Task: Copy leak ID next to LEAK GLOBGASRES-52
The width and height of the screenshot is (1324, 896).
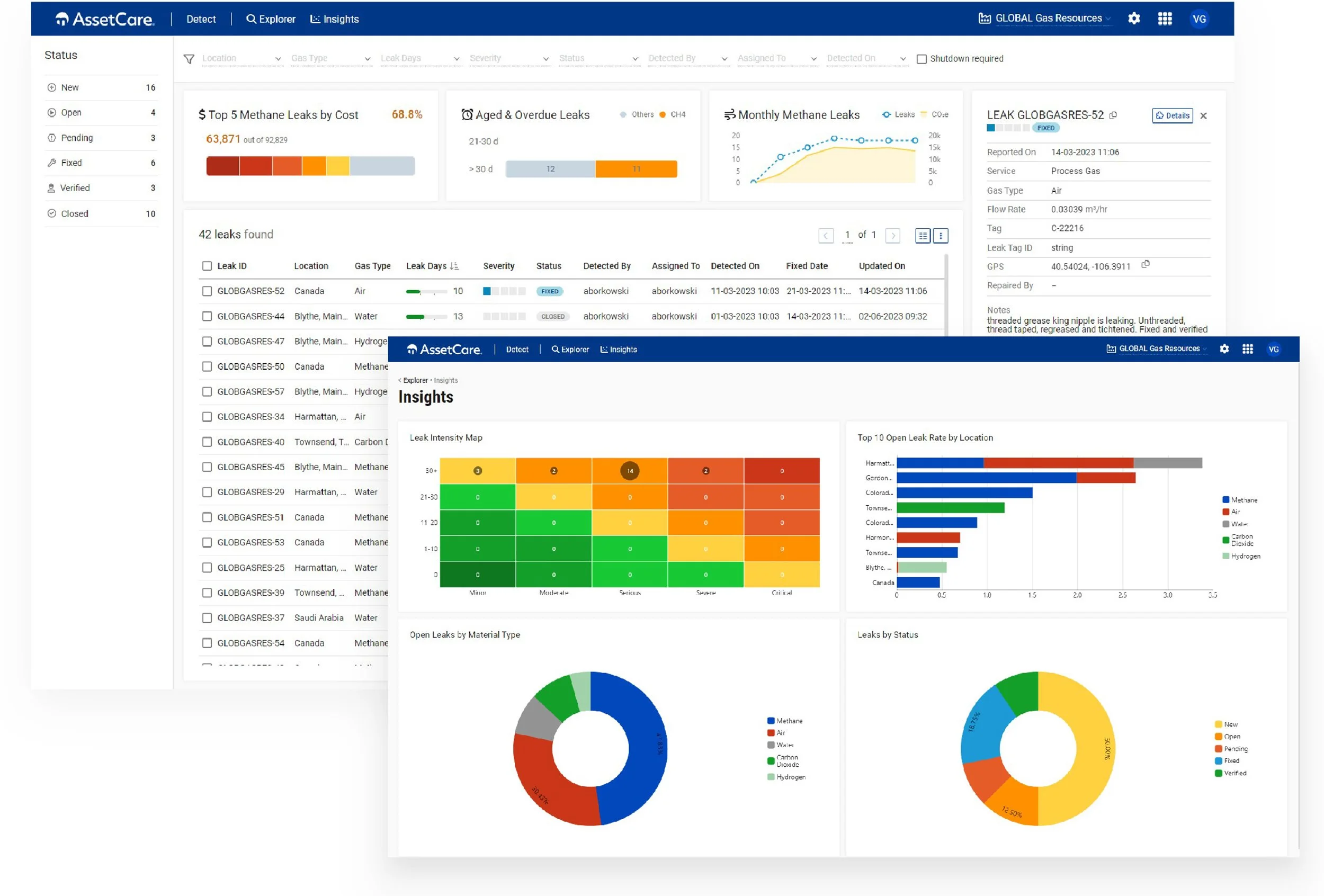Action: [x=1113, y=115]
